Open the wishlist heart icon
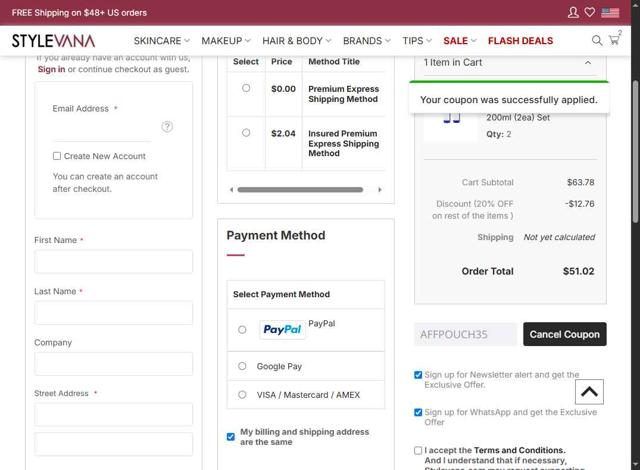 tap(589, 12)
